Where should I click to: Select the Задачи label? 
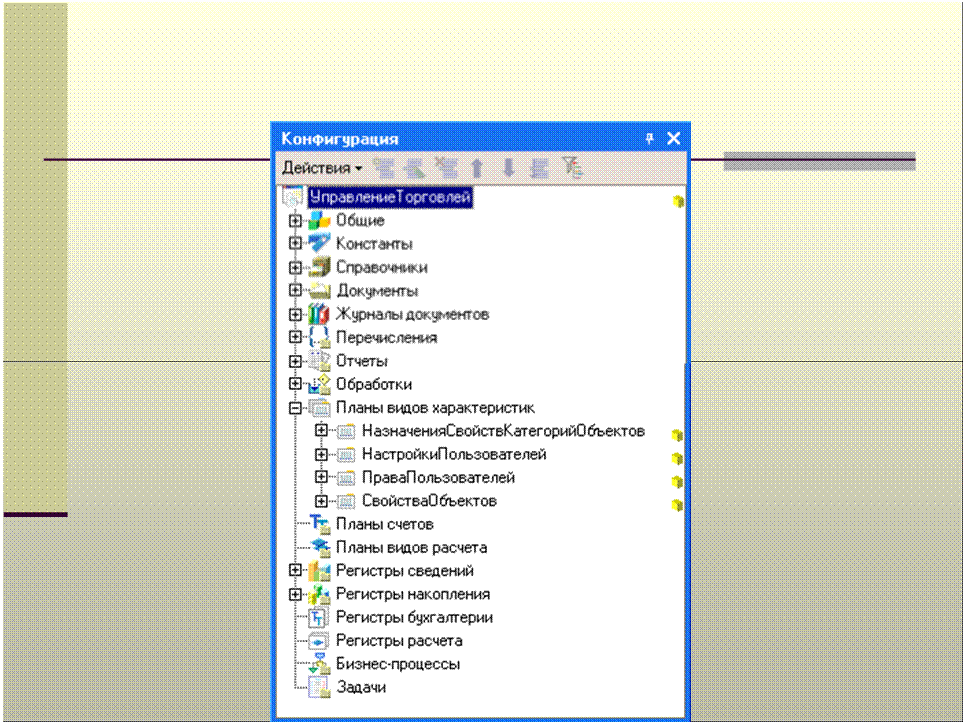361,687
